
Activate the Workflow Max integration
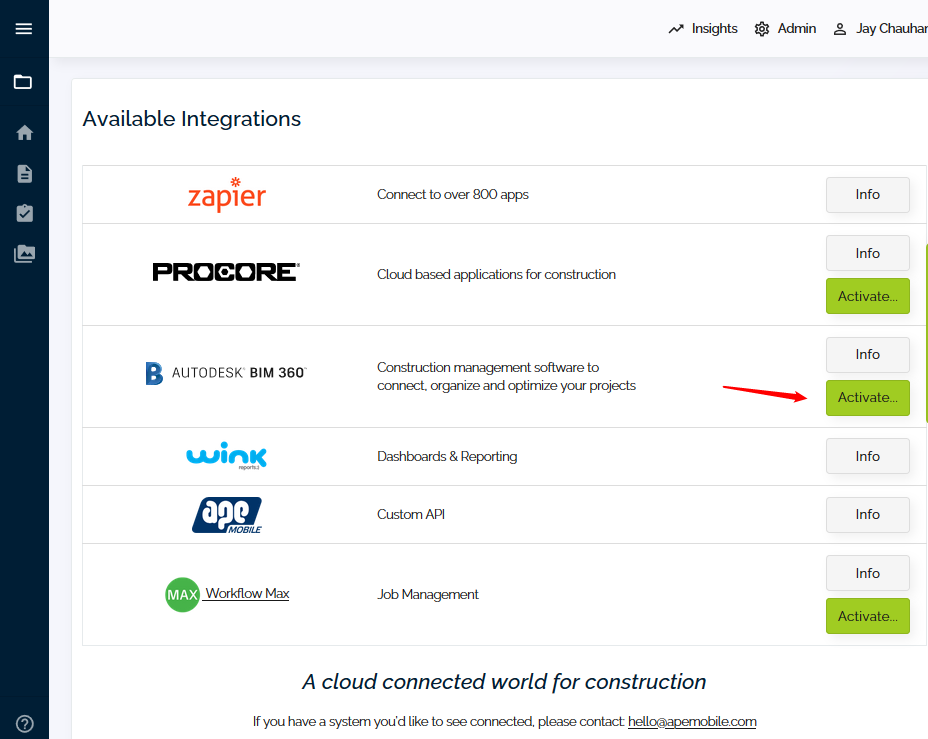point(868,616)
